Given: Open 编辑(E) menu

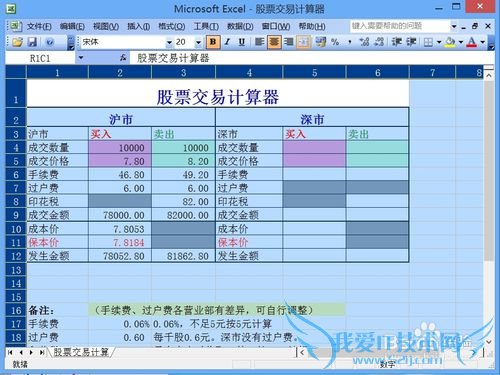Looking at the screenshot, I should tap(72, 26).
